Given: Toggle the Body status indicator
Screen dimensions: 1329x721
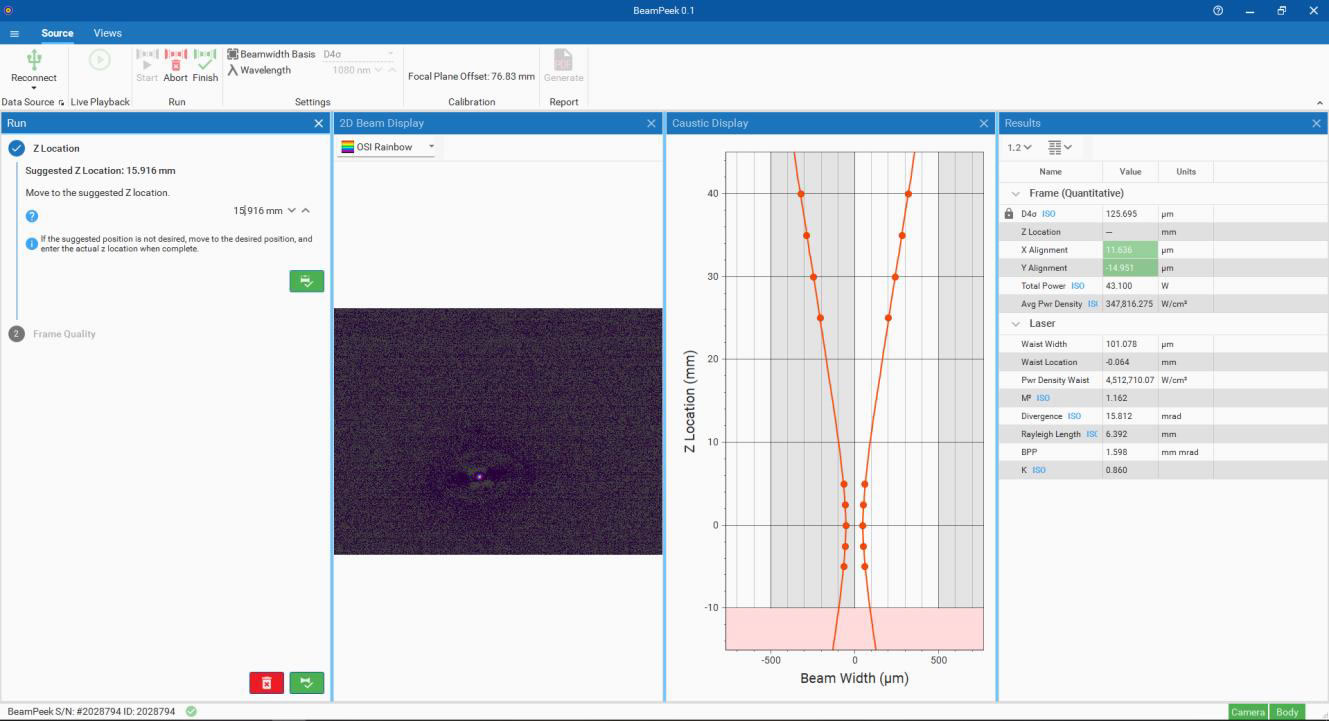Looking at the screenshot, I should point(1287,712).
